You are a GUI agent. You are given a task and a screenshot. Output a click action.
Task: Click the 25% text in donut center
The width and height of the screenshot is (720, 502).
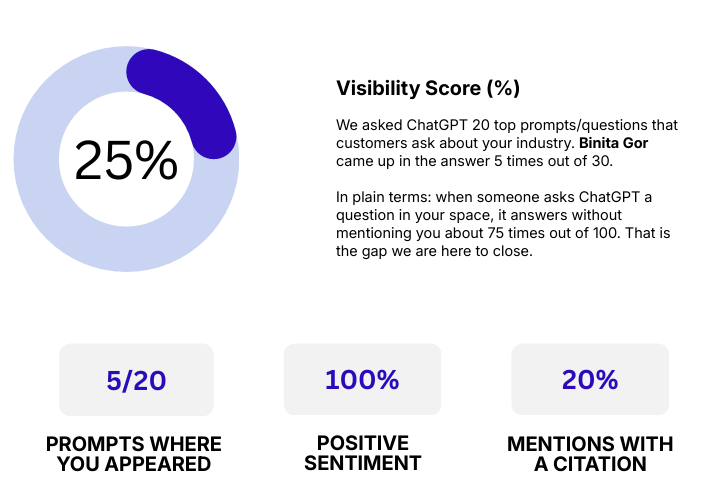tap(126, 160)
